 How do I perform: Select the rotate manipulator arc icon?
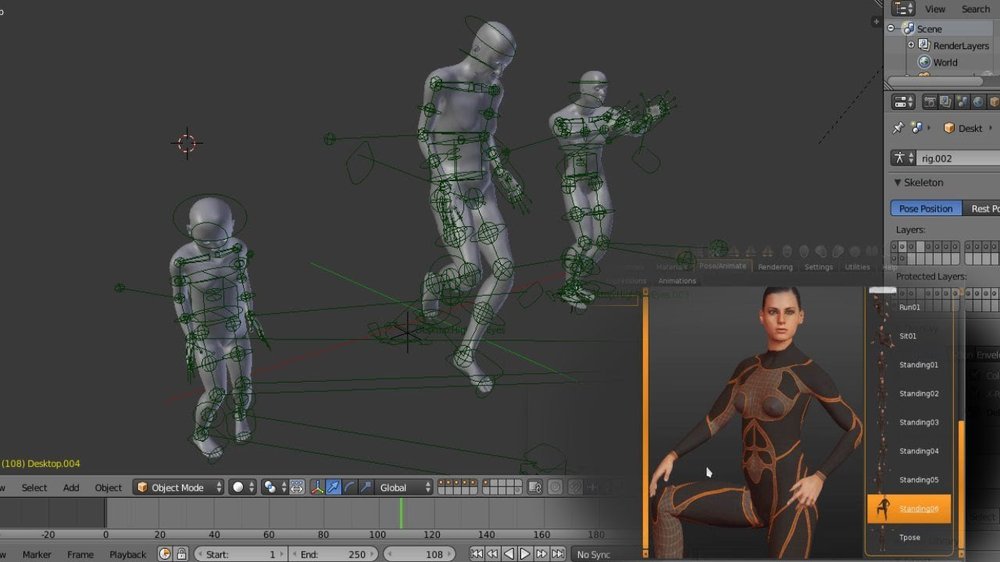pyautogui.click(x=349, y=487)
